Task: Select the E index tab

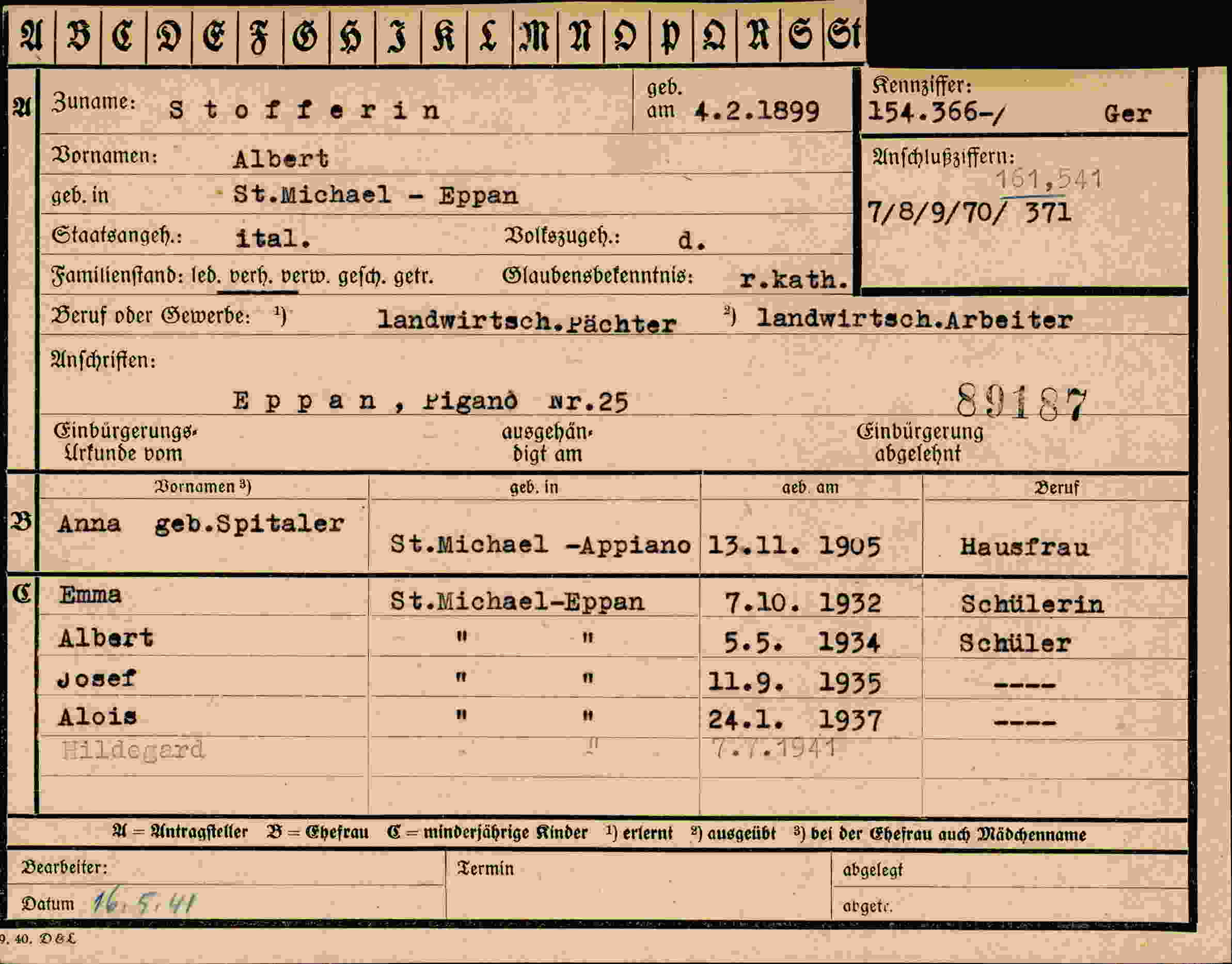Action: (215, 37)
